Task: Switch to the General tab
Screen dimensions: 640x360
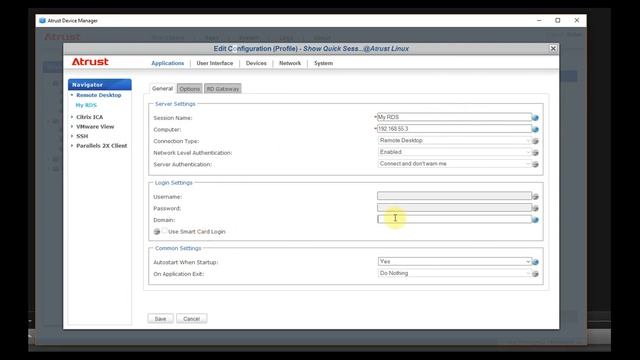Action: 162,89
